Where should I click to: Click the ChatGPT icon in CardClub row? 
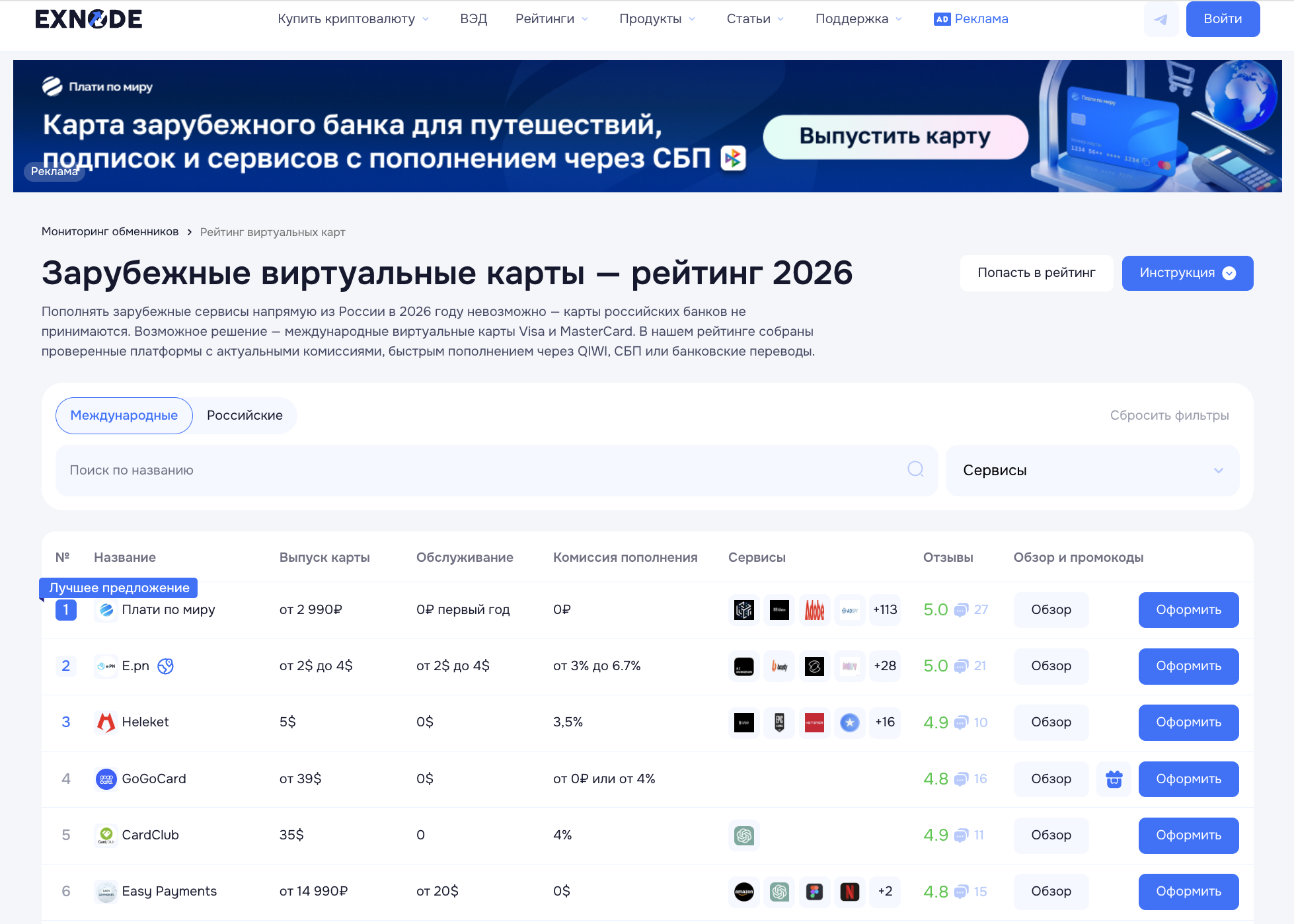[x=744, y=835]
